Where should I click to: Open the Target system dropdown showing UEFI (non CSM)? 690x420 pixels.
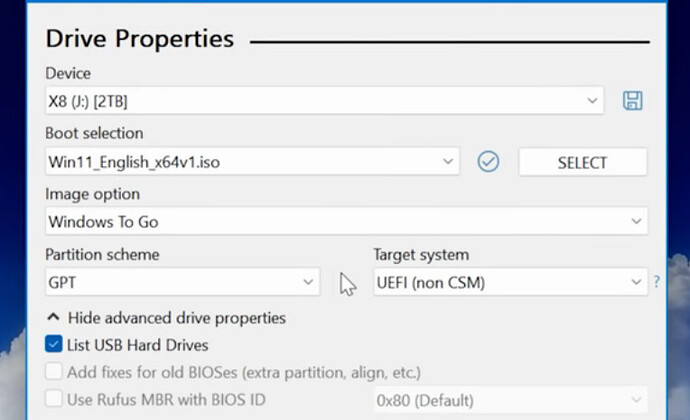tap(510, 283)
